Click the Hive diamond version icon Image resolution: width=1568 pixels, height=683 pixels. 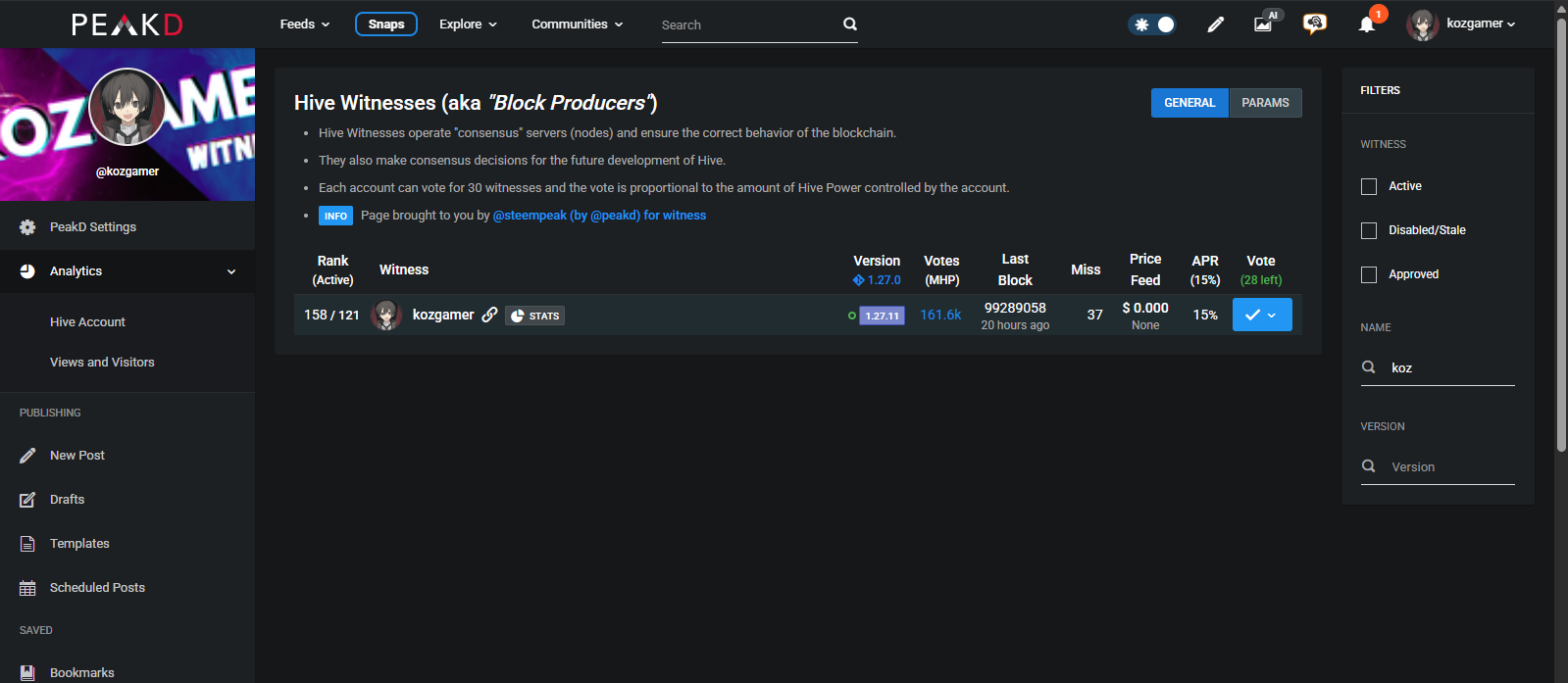click(x=858, y=280)
